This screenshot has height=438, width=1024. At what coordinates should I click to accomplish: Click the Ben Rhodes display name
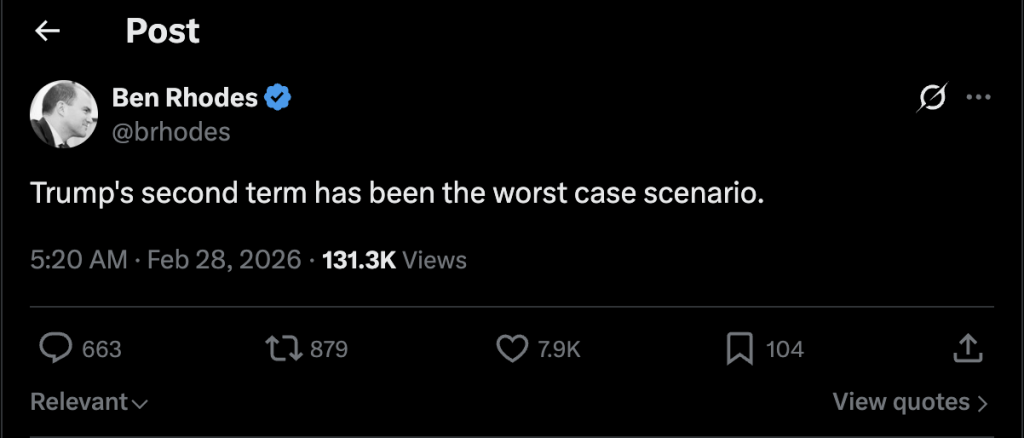[x=185, y=98]
